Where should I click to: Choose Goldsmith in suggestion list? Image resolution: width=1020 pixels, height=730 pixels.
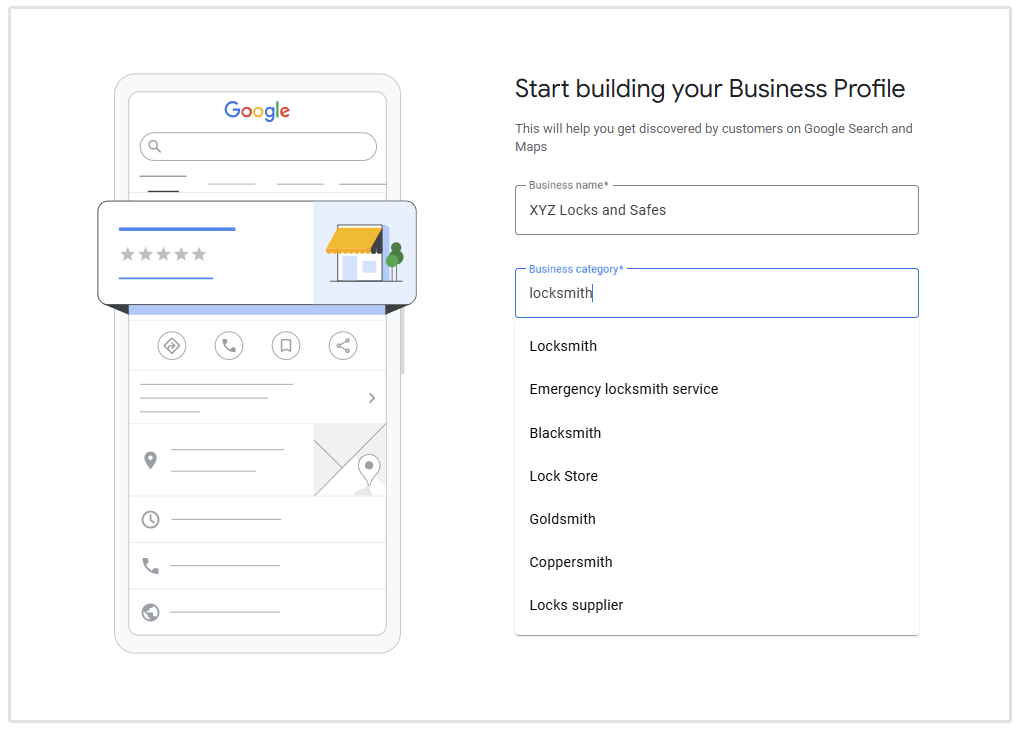tap(562, 519)
